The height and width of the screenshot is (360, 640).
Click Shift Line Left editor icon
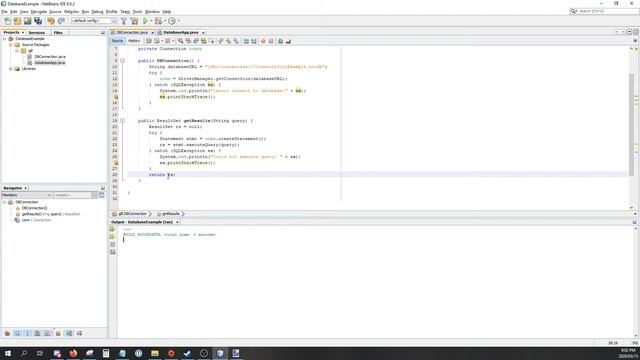(x=246, y=41)
